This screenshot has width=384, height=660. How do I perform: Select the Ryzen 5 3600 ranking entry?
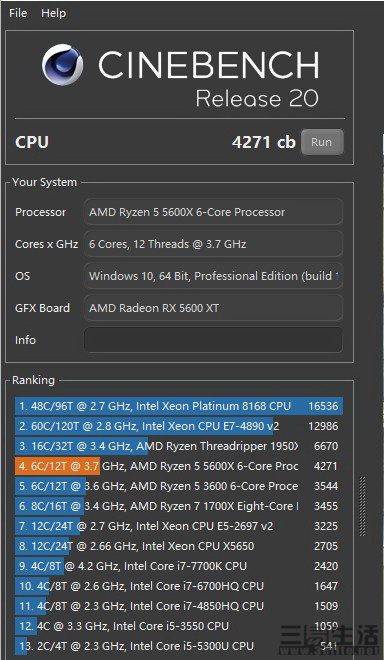click(x=179, y=486)
